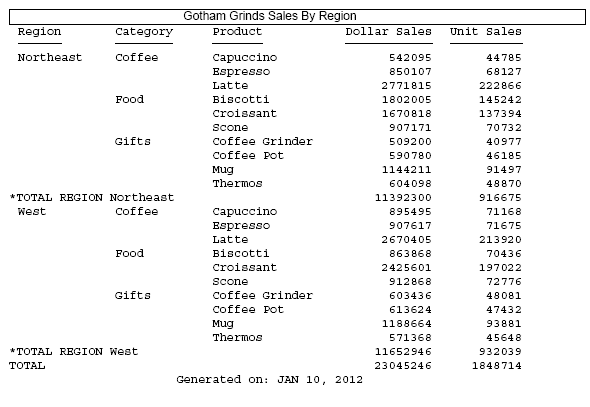Select the TOTAL REGION Northeast row label
The width and height of the screenshot is (590, 407).
(x=92, y=197)
